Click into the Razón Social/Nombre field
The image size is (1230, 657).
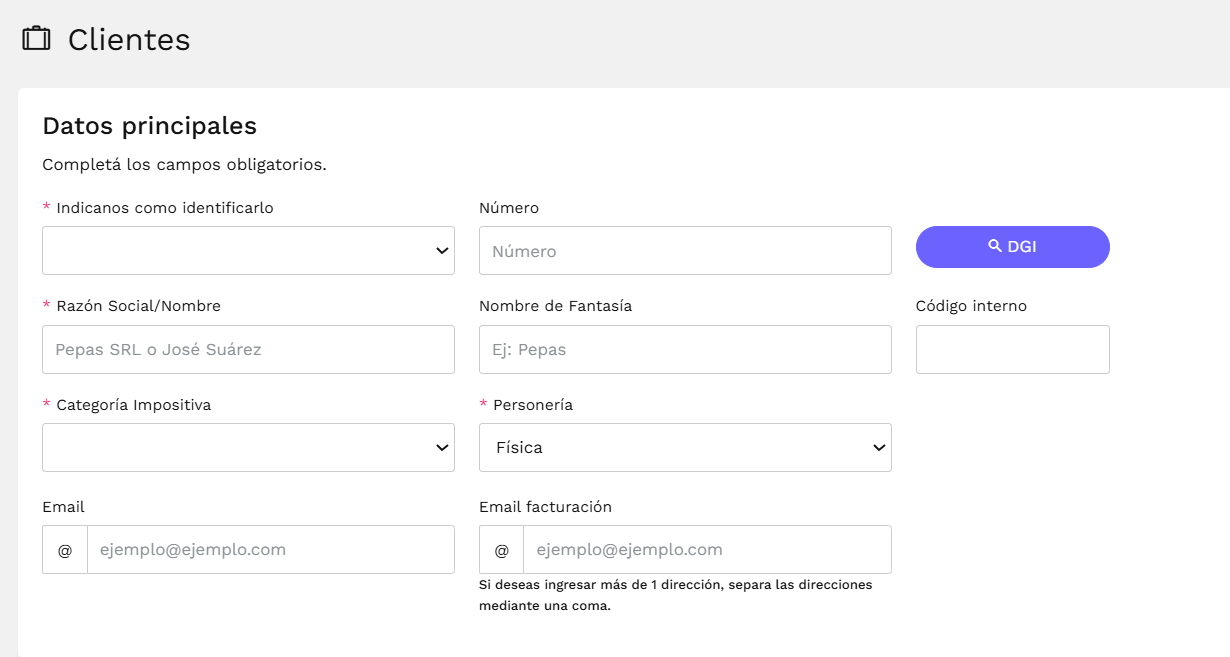pyautogui.click(x=248, y=349)
